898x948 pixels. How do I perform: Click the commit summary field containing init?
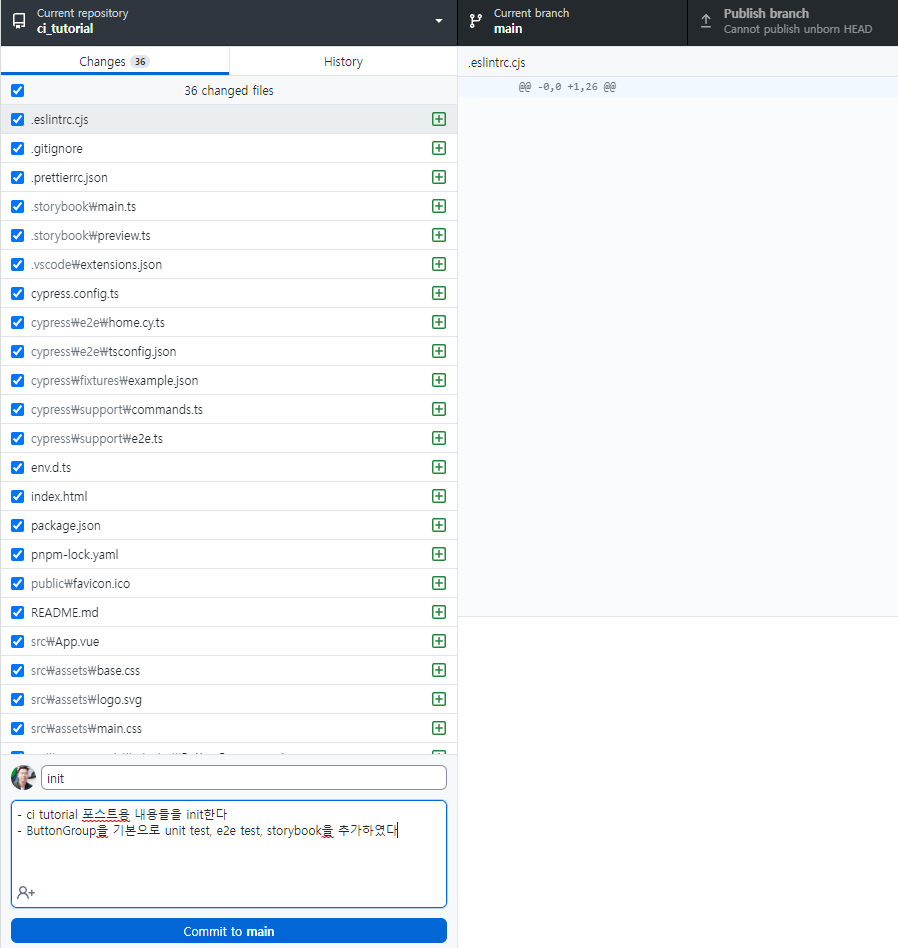pos(244,778)
